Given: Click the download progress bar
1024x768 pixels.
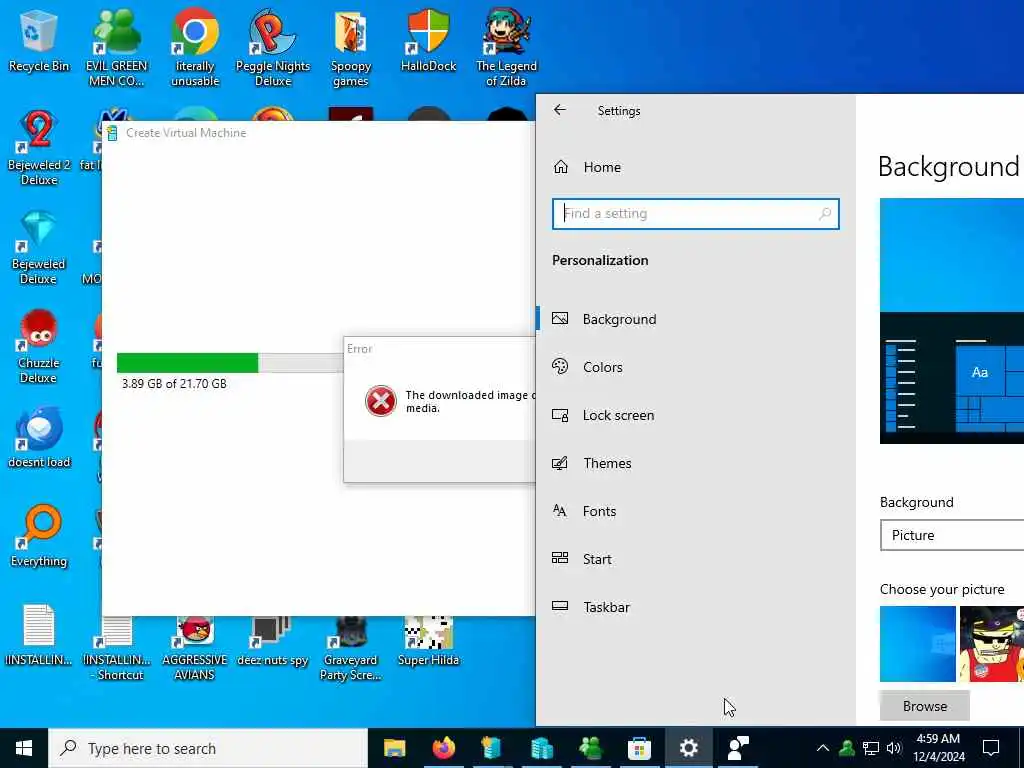Looking at the screenshot, I should point(230,362).
